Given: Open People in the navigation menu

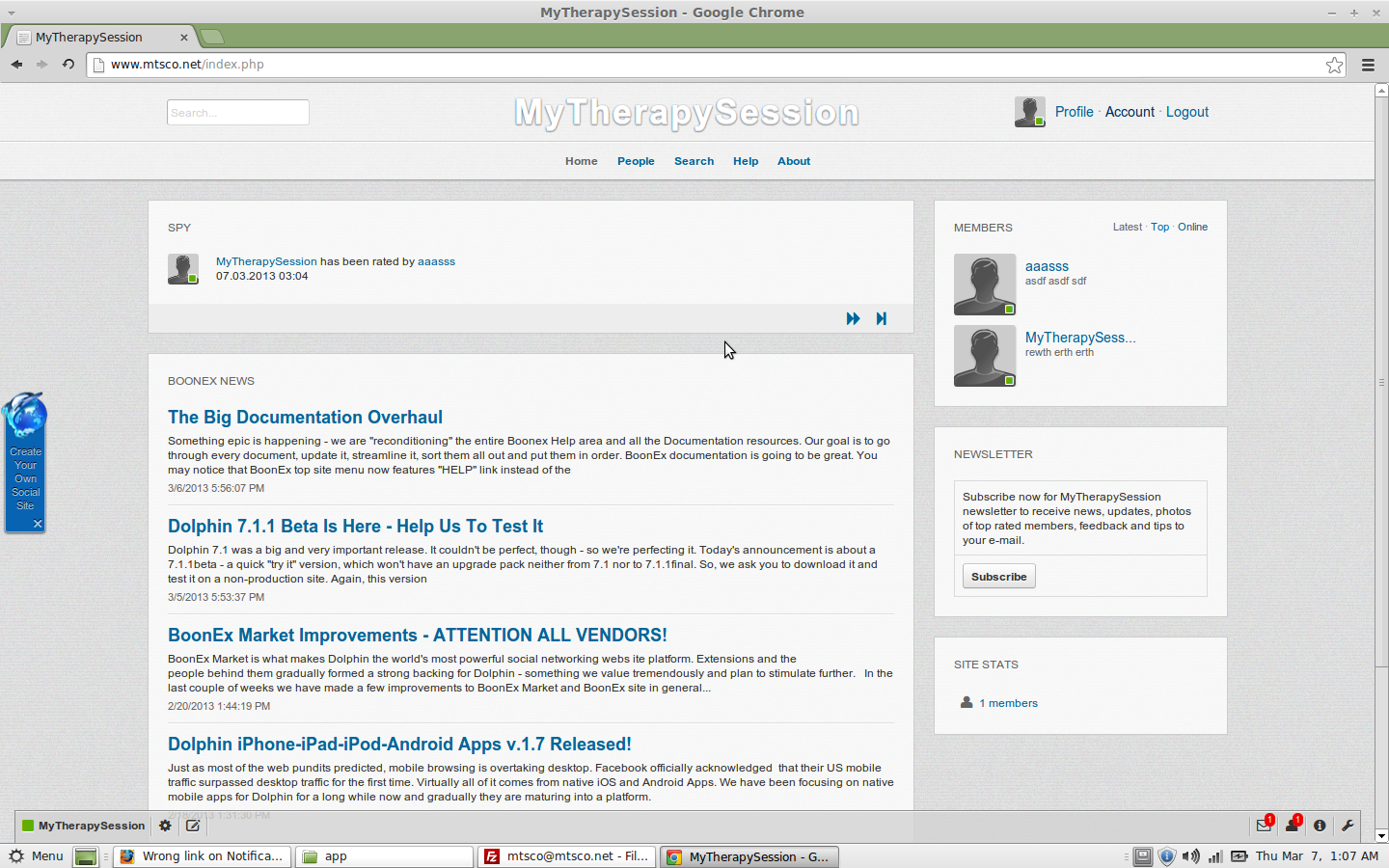Looking at the screenshot, I should click(636, 162).
